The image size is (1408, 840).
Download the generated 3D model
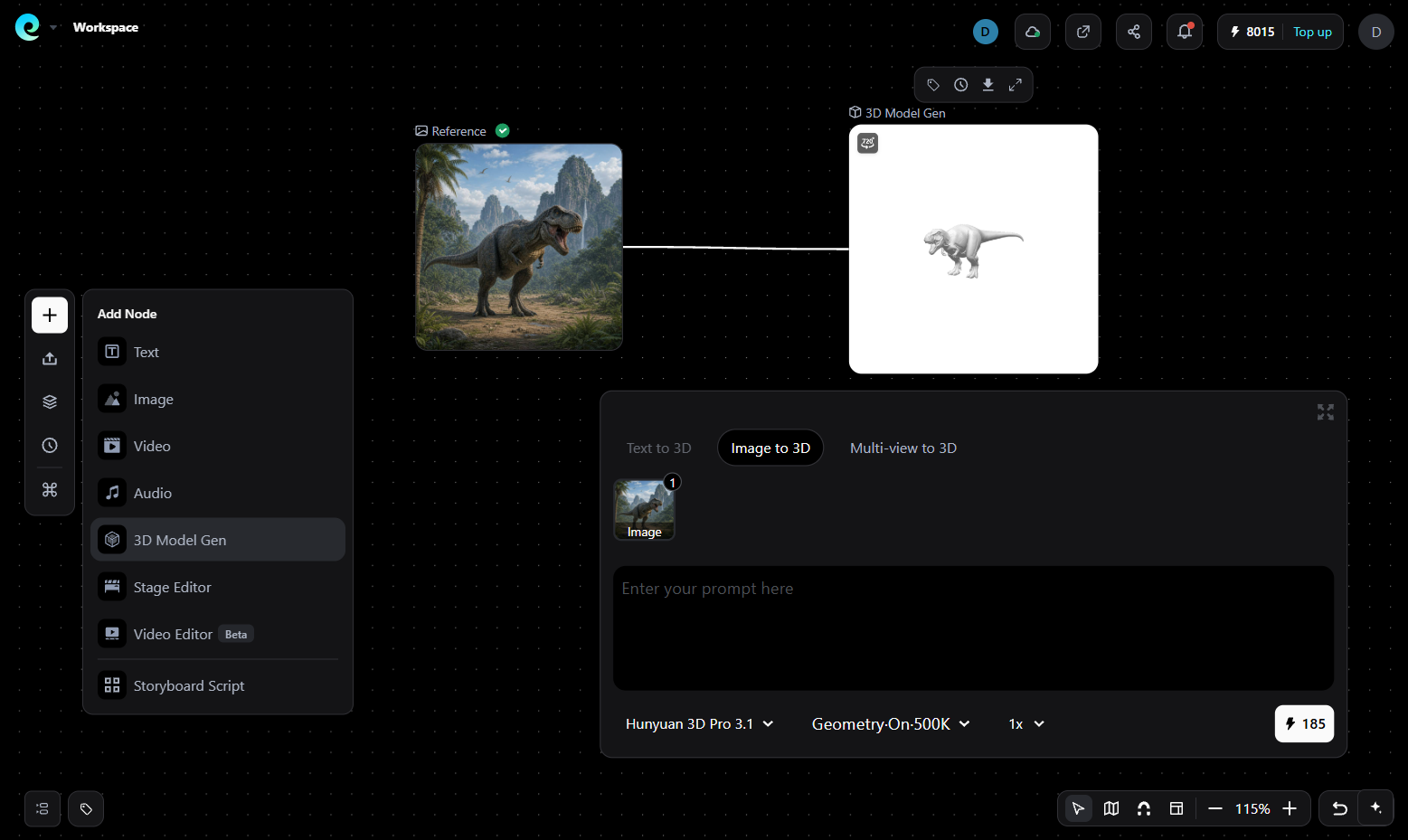pos(988,85)
